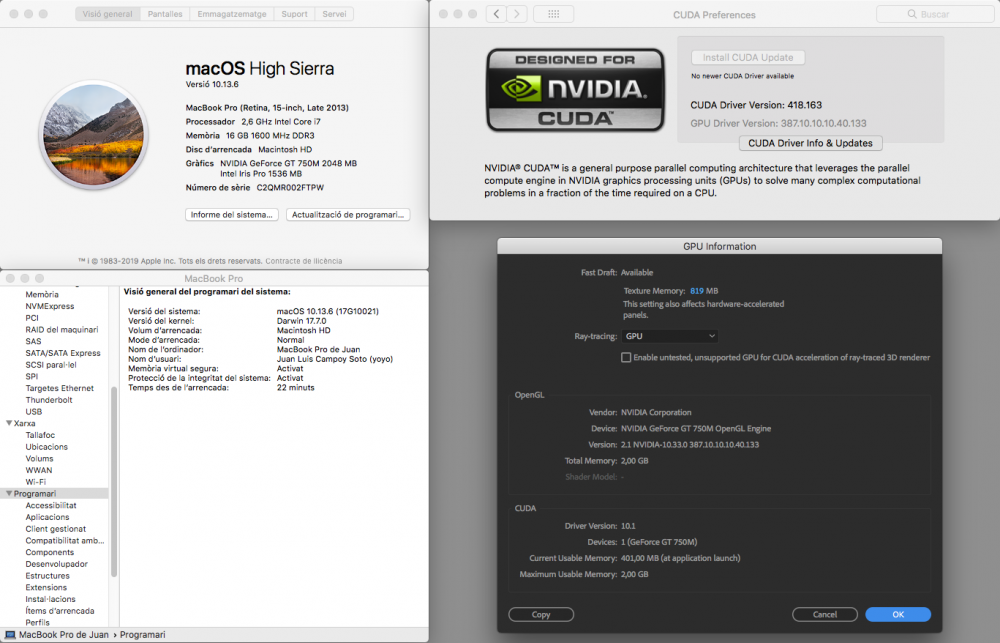Select SATA/SATA Express item
Screen dimensions: 1000x643
[63, 353]
